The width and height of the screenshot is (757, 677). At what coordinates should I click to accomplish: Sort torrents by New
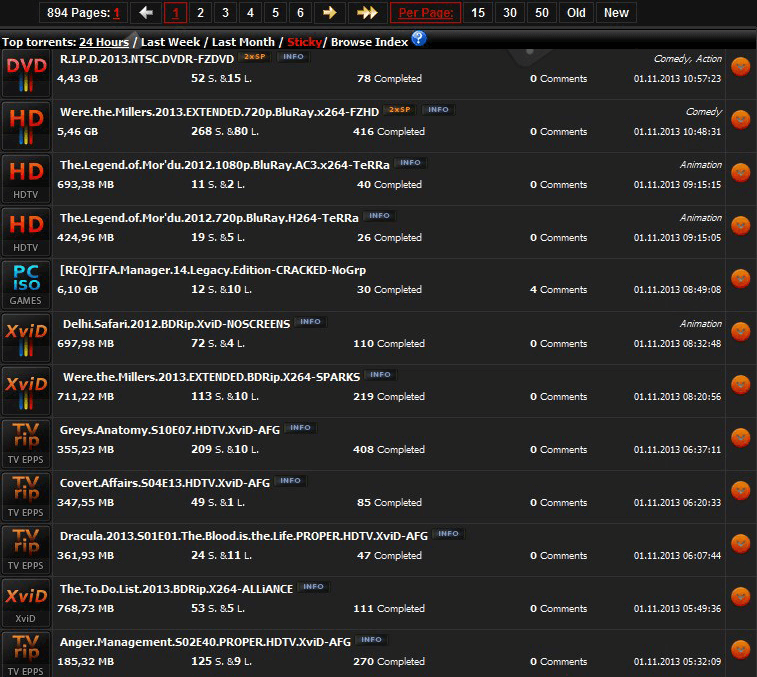coord(617,13)
